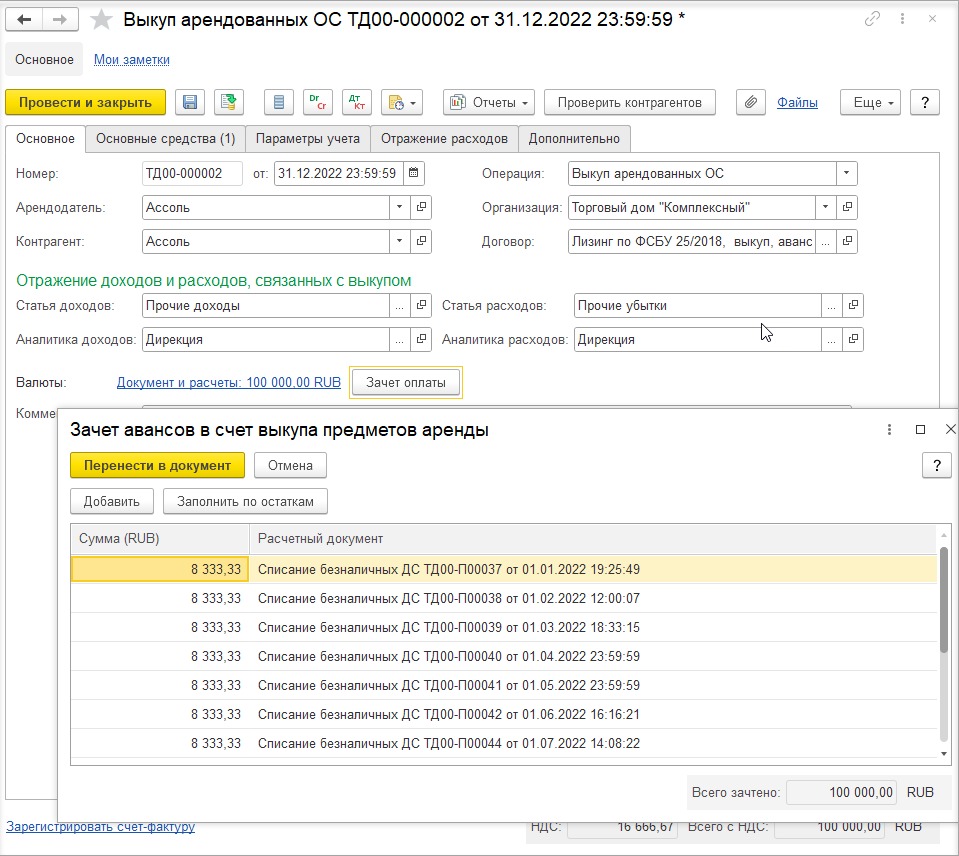Screen dimensions: 959x856
Task: Click Перенести в документ button
Action: 157,465
